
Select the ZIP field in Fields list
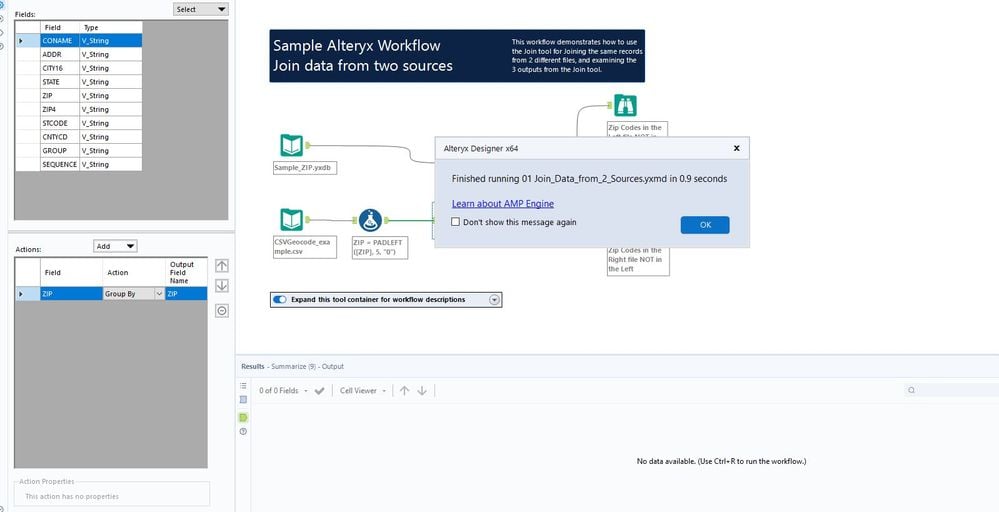78,96
